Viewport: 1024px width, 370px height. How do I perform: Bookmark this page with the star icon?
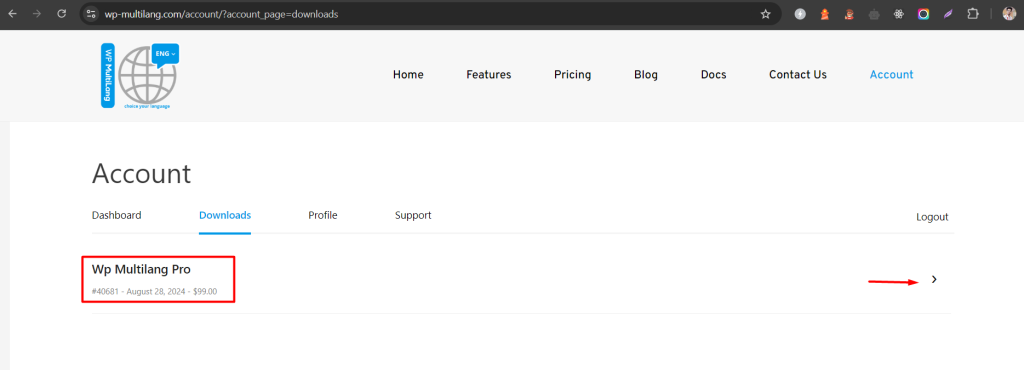click(765, 14)
